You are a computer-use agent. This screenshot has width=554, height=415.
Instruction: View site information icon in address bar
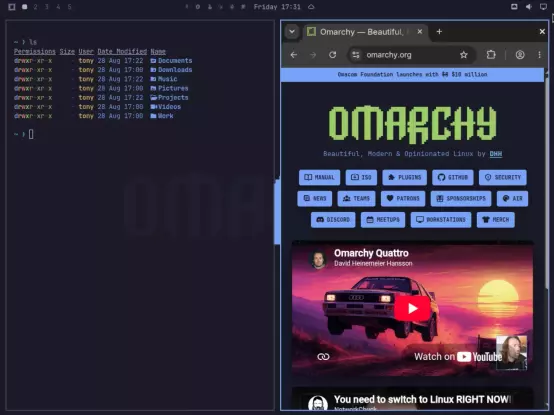[x=356, y=55]
